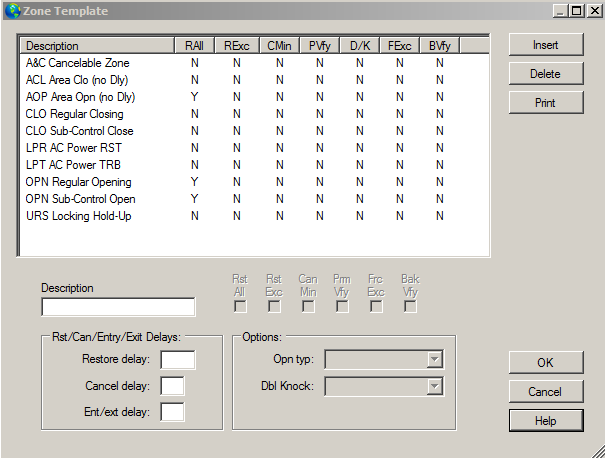Click the Cancel delay input field

tap(172, 386)
